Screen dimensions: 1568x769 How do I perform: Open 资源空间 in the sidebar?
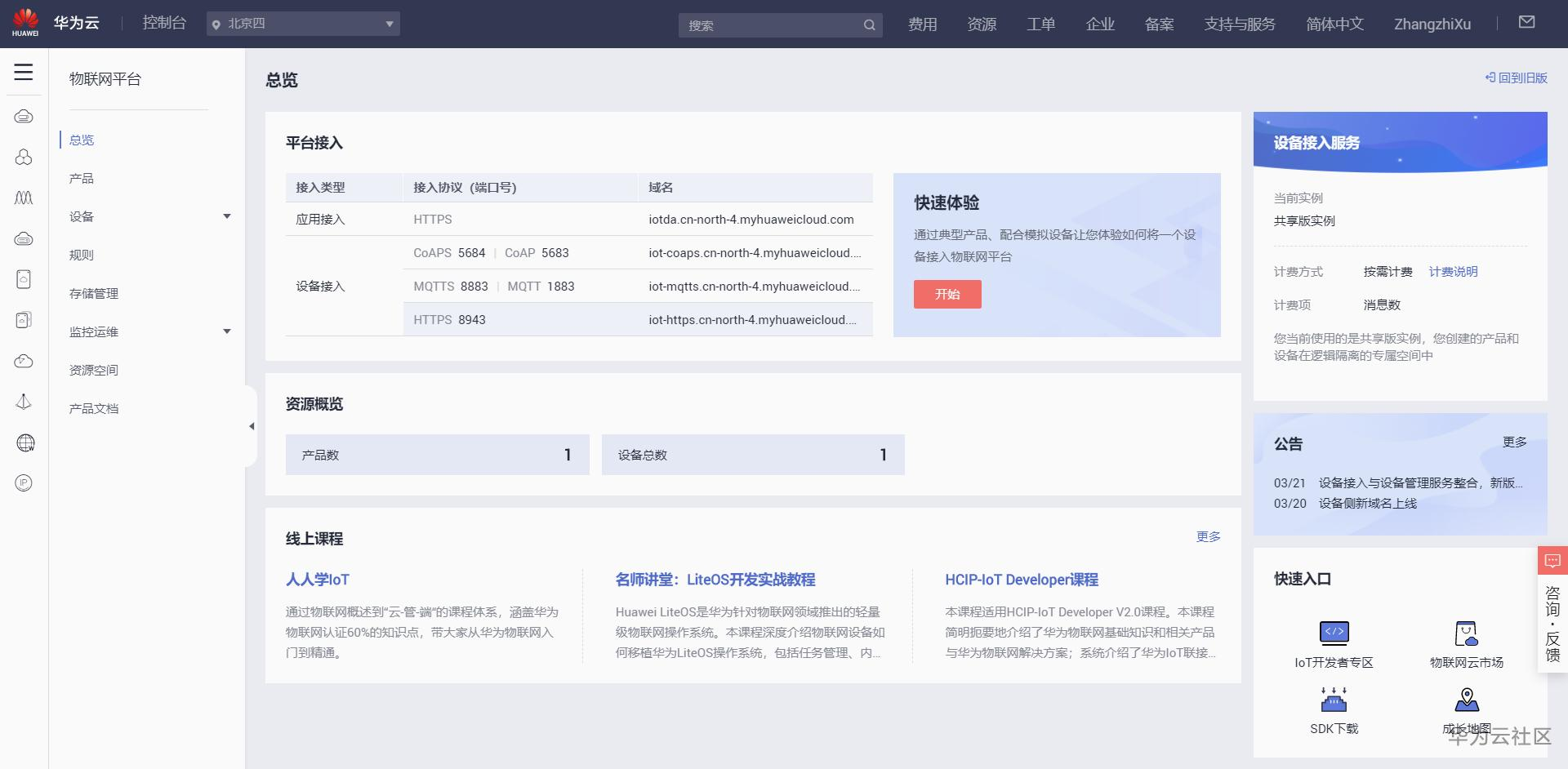click(94, 370)
